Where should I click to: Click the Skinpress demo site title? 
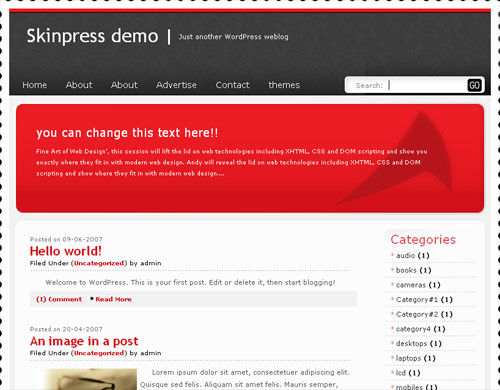click(x=92, y=36)
